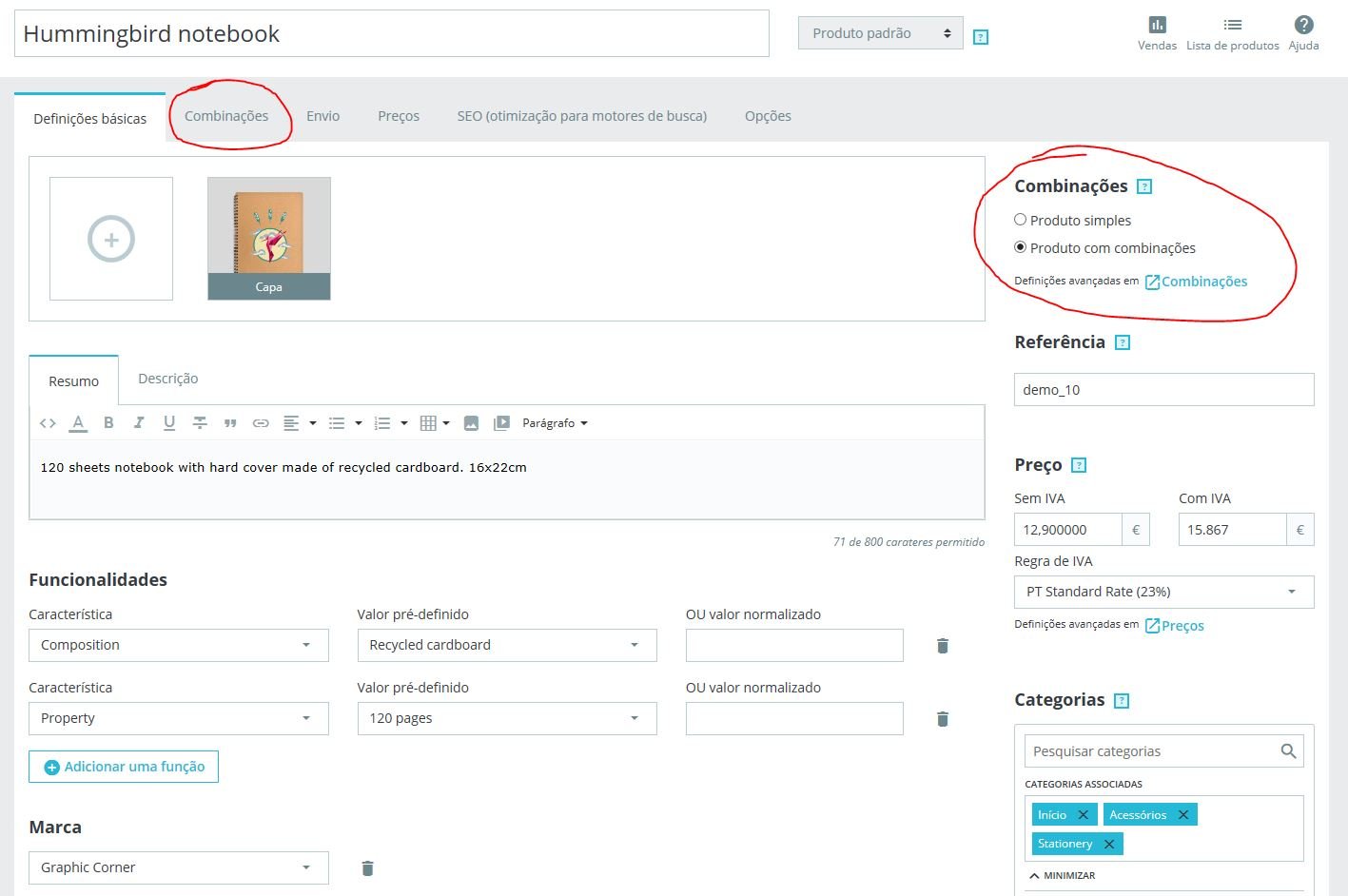1348x896 pixels.
Task: Switch to the Opções tab
Action: tap(769, 116)
